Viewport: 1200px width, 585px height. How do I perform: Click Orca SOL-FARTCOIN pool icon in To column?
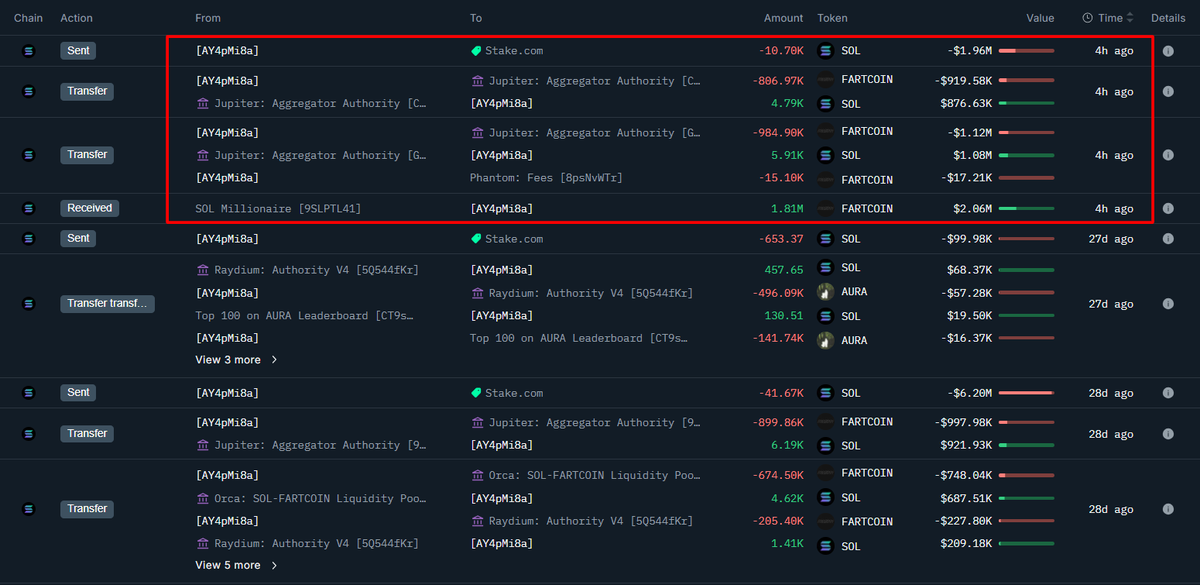476,475
